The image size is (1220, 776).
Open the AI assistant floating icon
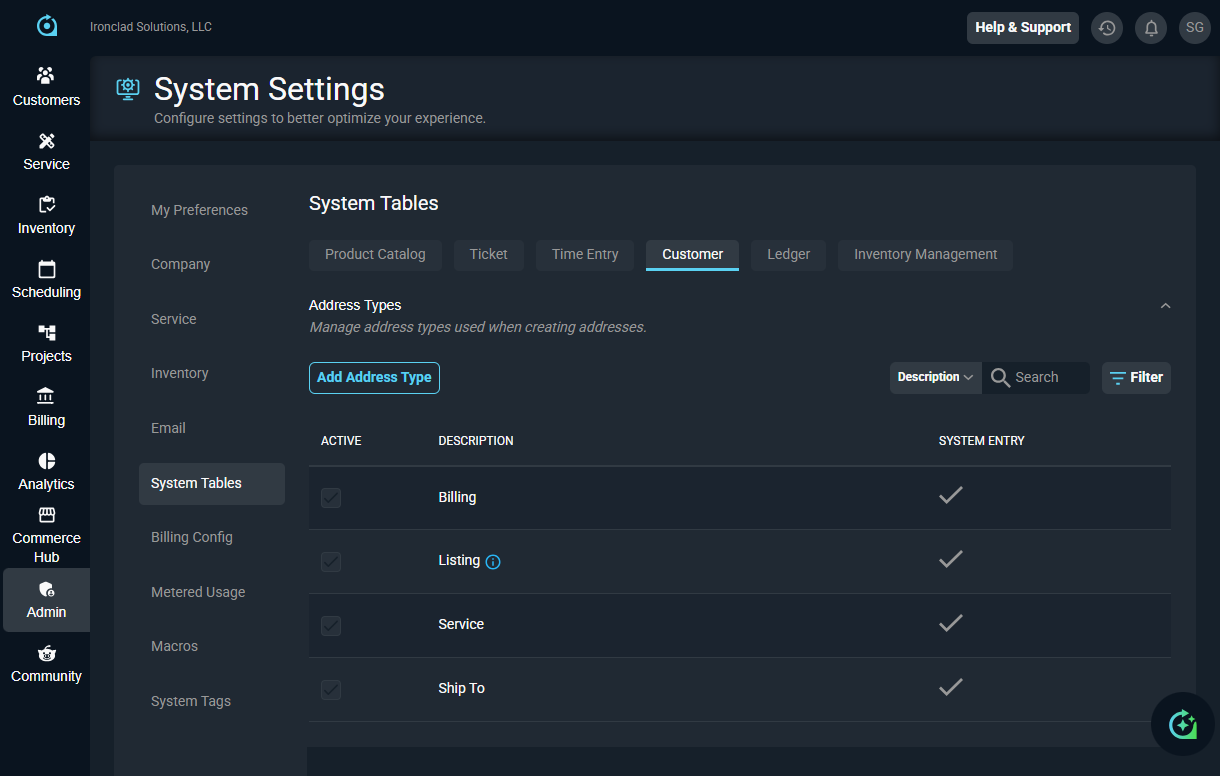point(1182,724)
